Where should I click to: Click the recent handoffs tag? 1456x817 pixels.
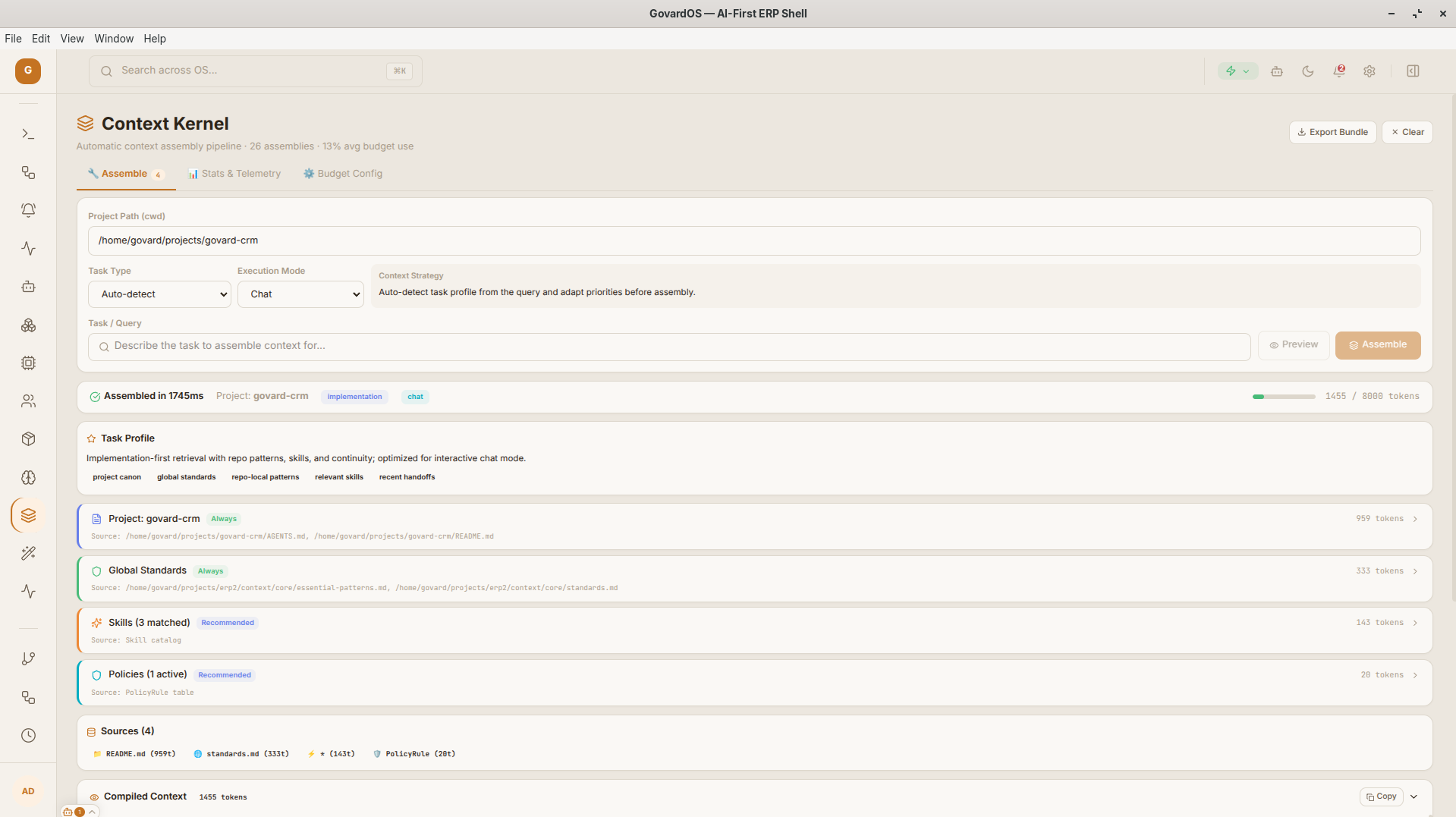407,477
